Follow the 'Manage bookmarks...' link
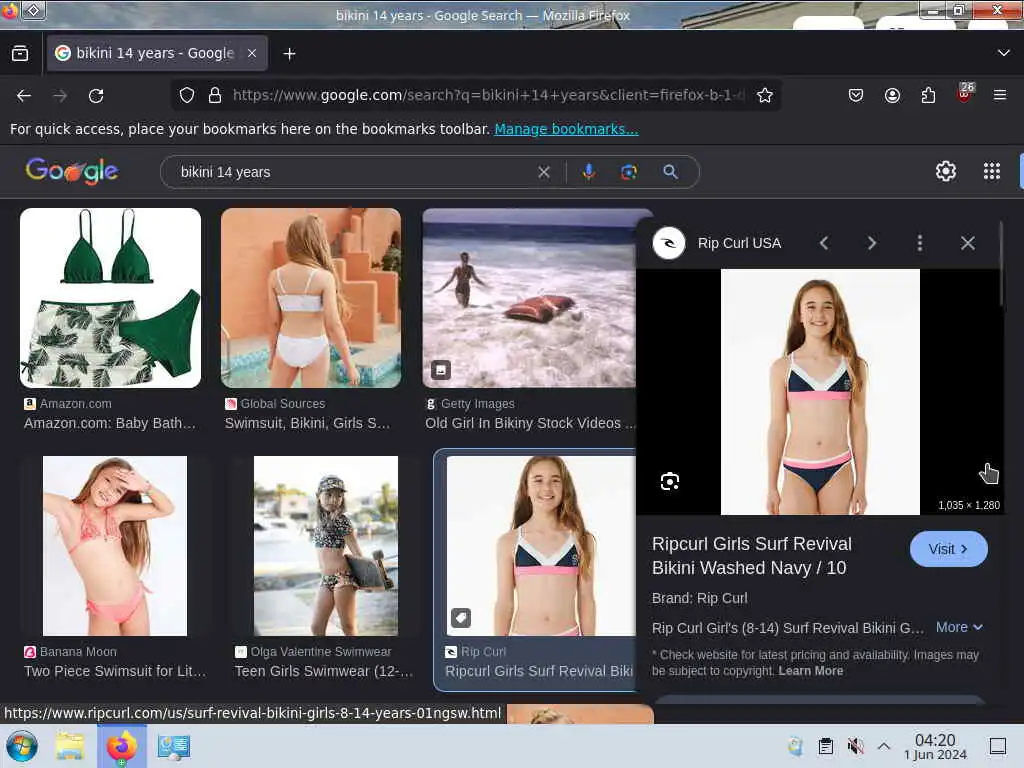 click(566, 129)
